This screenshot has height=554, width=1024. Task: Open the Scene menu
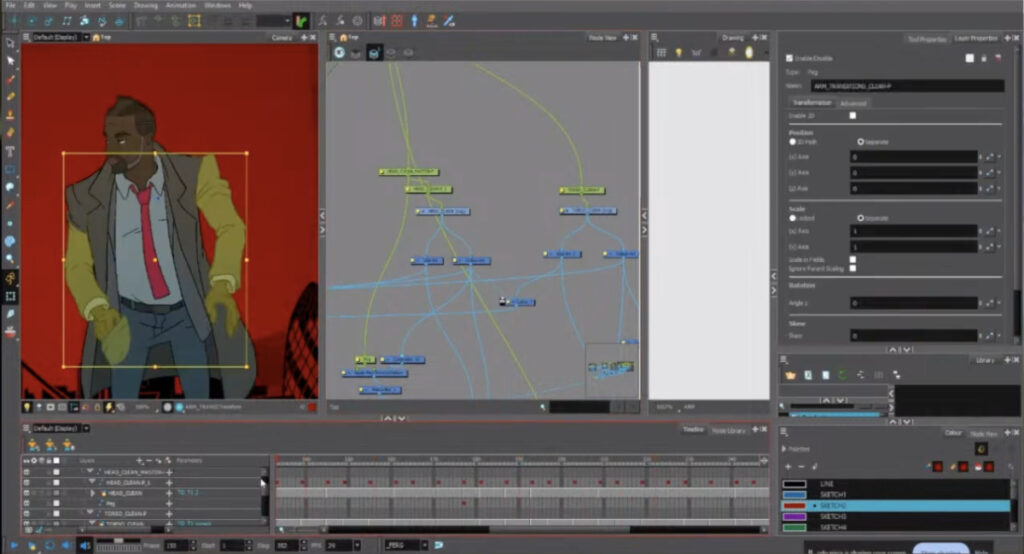point(118,5)
